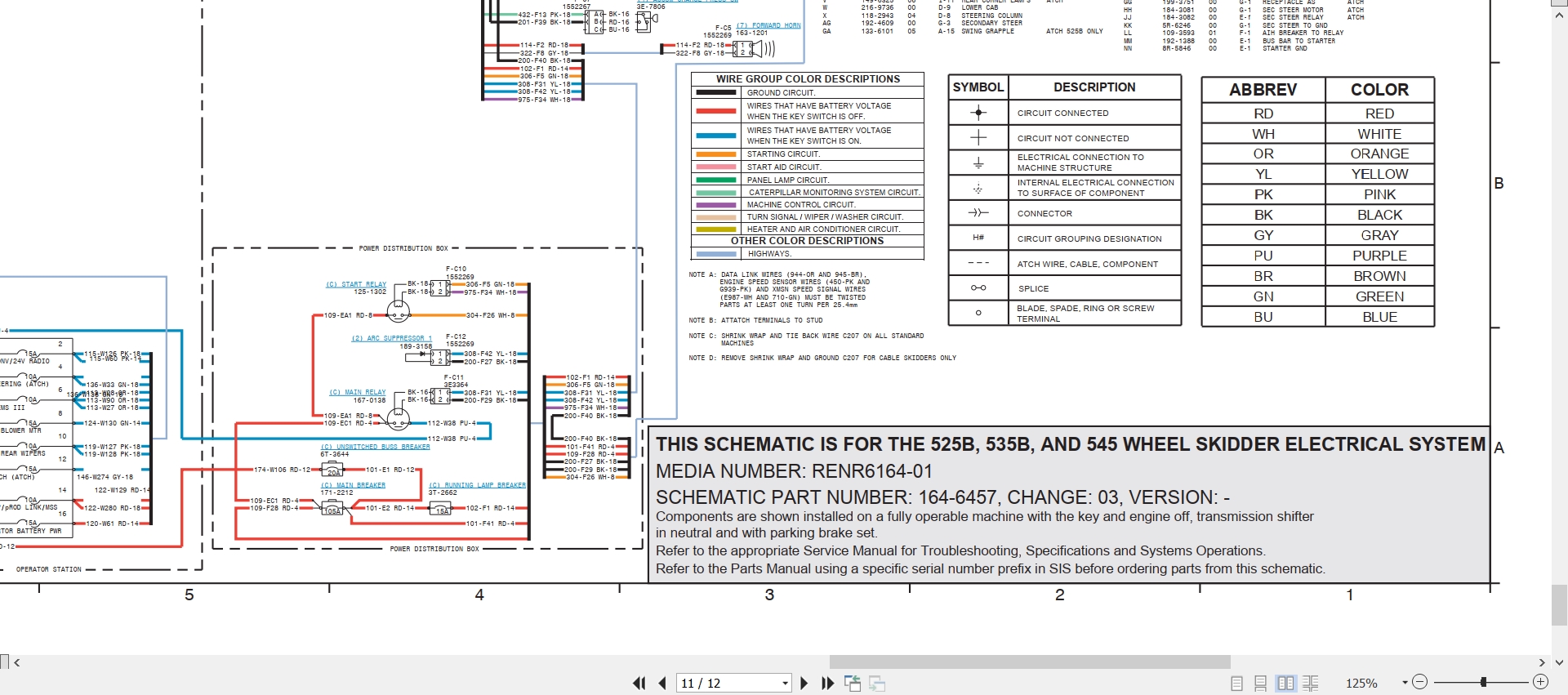
Task: Open the page number dropdown
Action: (786, 683)
